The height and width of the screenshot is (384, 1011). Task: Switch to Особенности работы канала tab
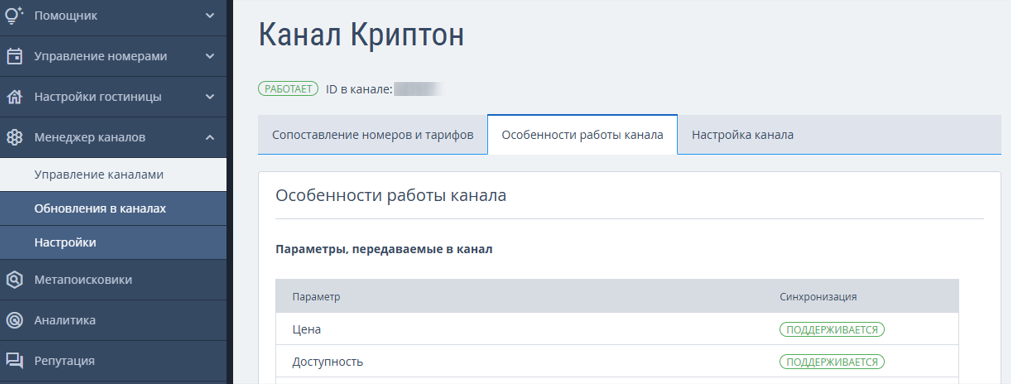pyautogui.click(x=582, y=135)
